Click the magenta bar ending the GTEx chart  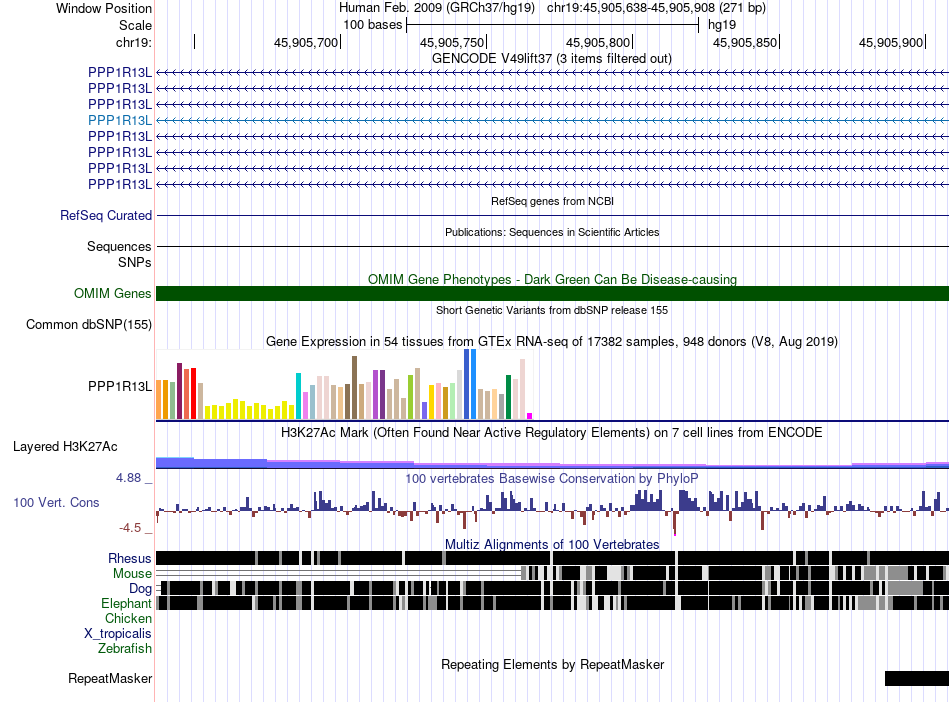tap(530, 416)
